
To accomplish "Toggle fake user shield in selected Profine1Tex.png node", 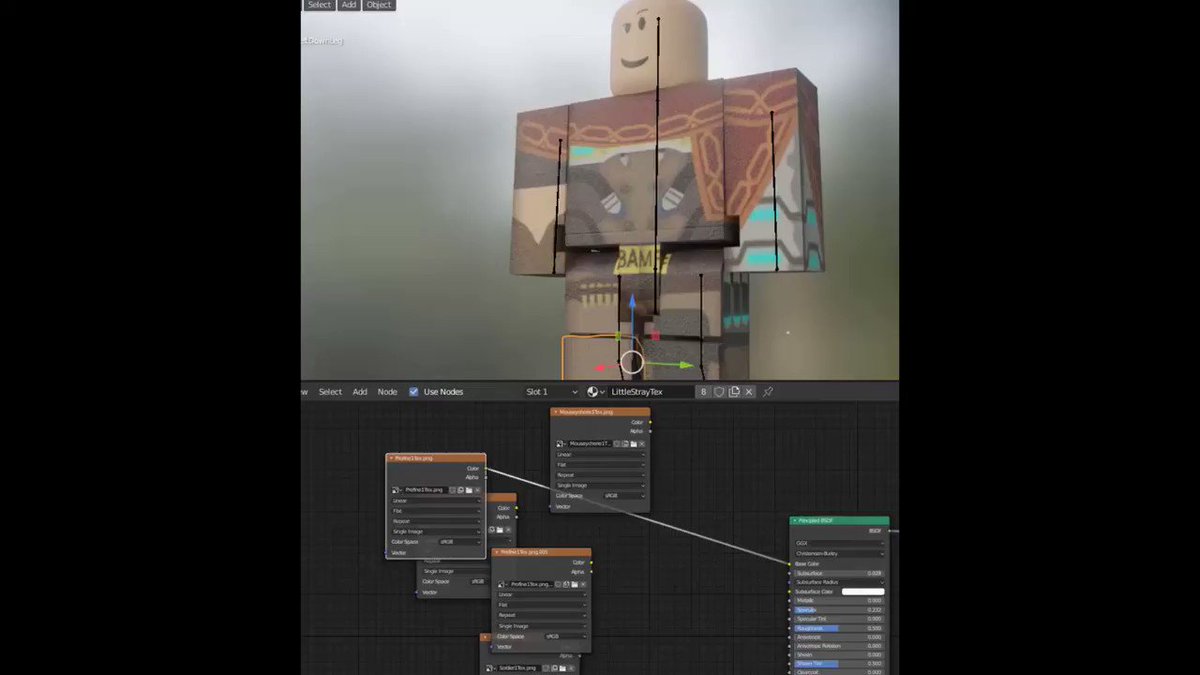I will [452, 490].
